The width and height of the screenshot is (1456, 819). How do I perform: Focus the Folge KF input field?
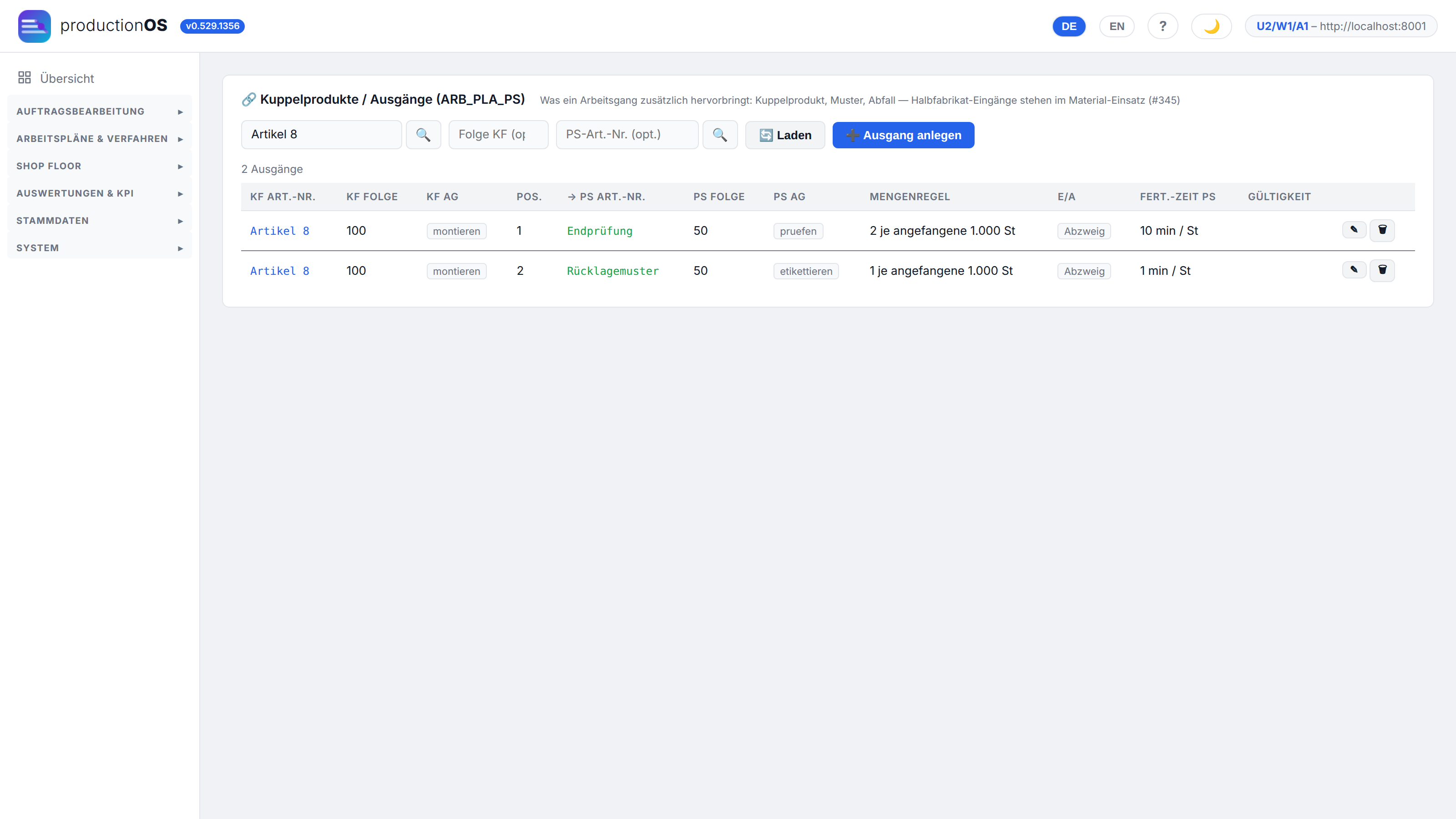tap(498, 135)
